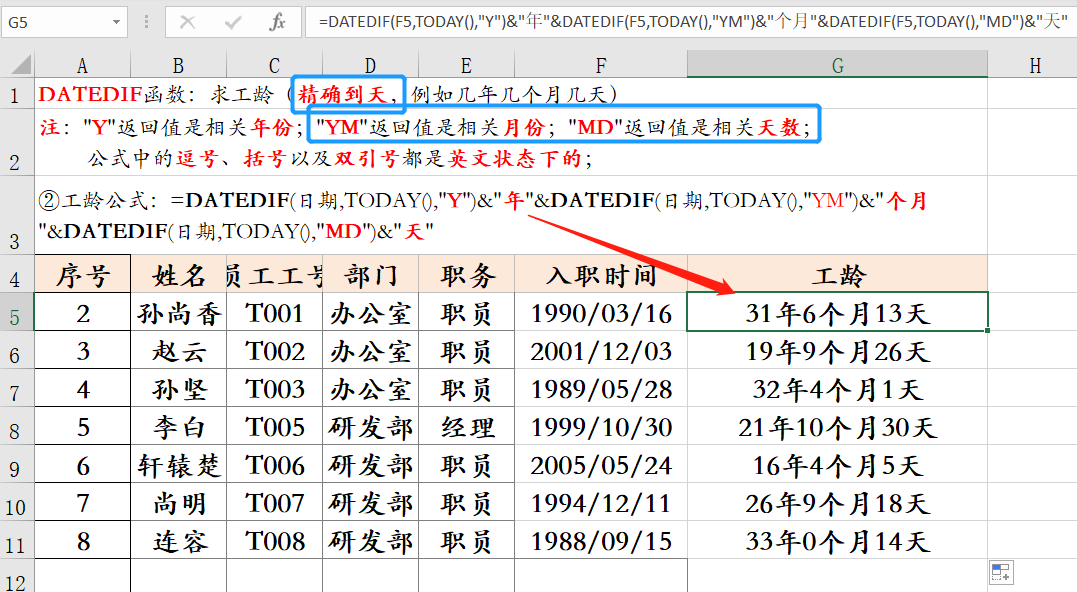Select cell with name 孙尚香
This screenshot has height=592, width=1077.
(179, 312)
